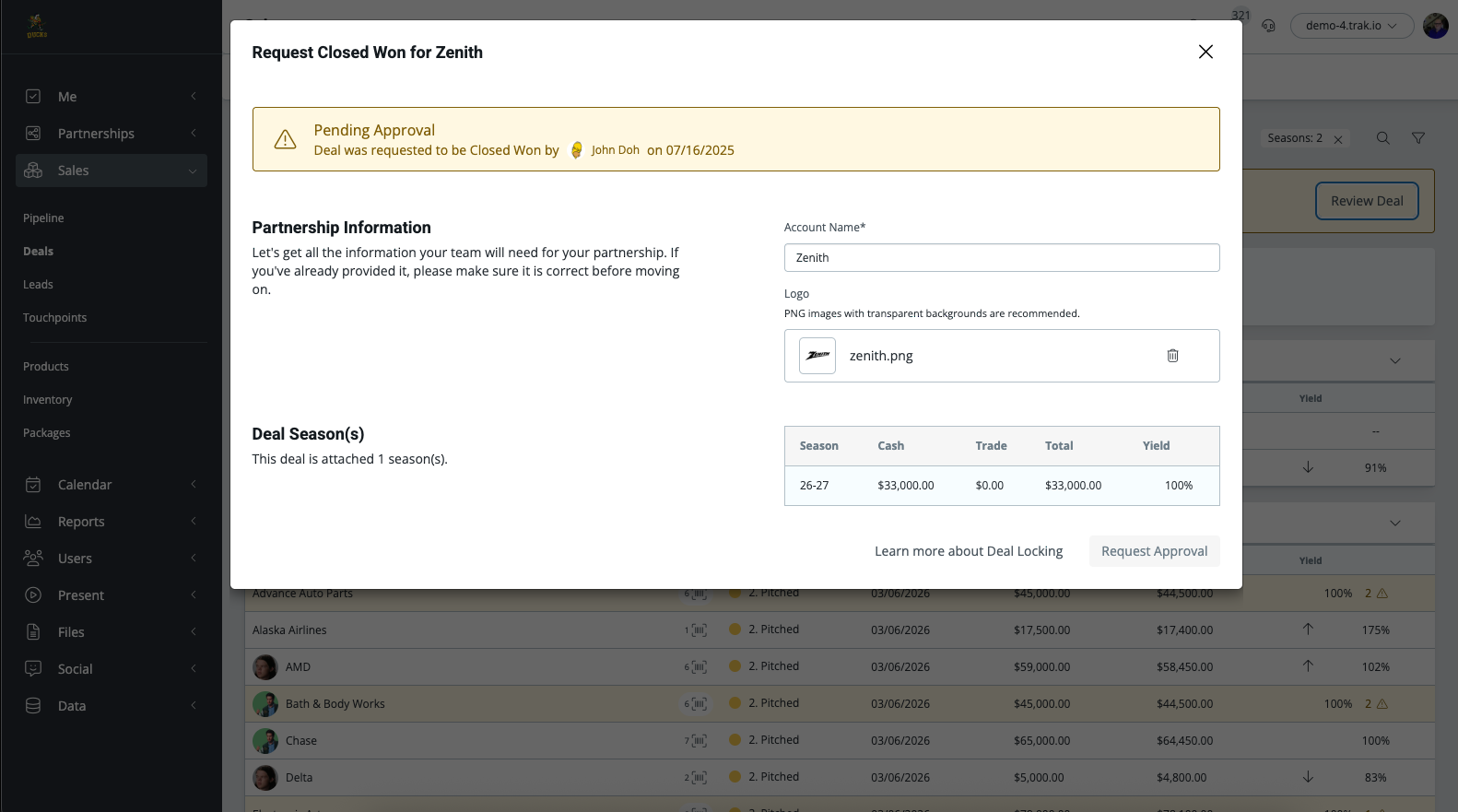
Task: Expand the Partnerships menu chevron
Action: tap(194, 134)
